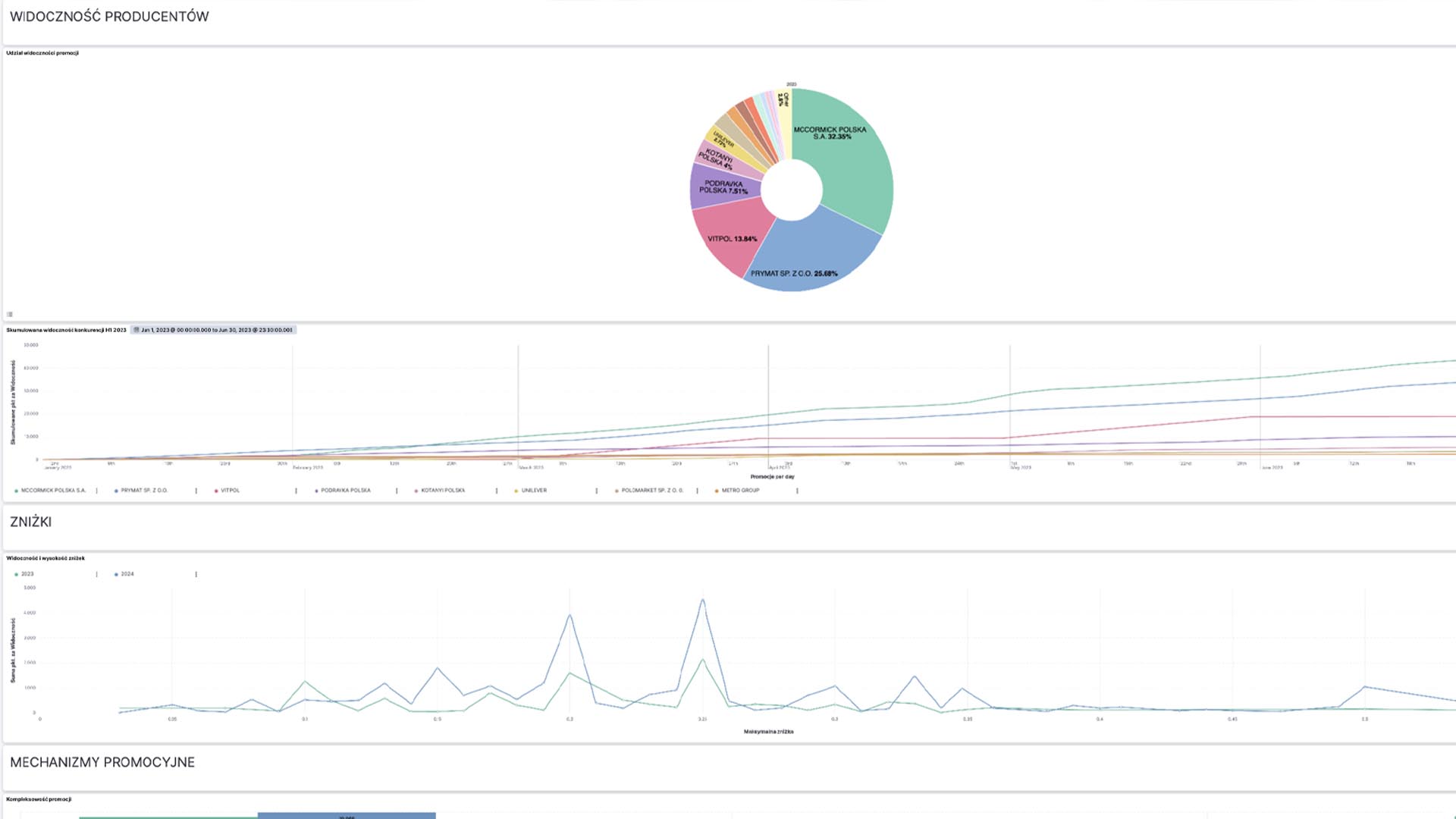
Task: Open options menu beside MCCORMICK POLSKA S.A. legend
Action: click(96, 491)
